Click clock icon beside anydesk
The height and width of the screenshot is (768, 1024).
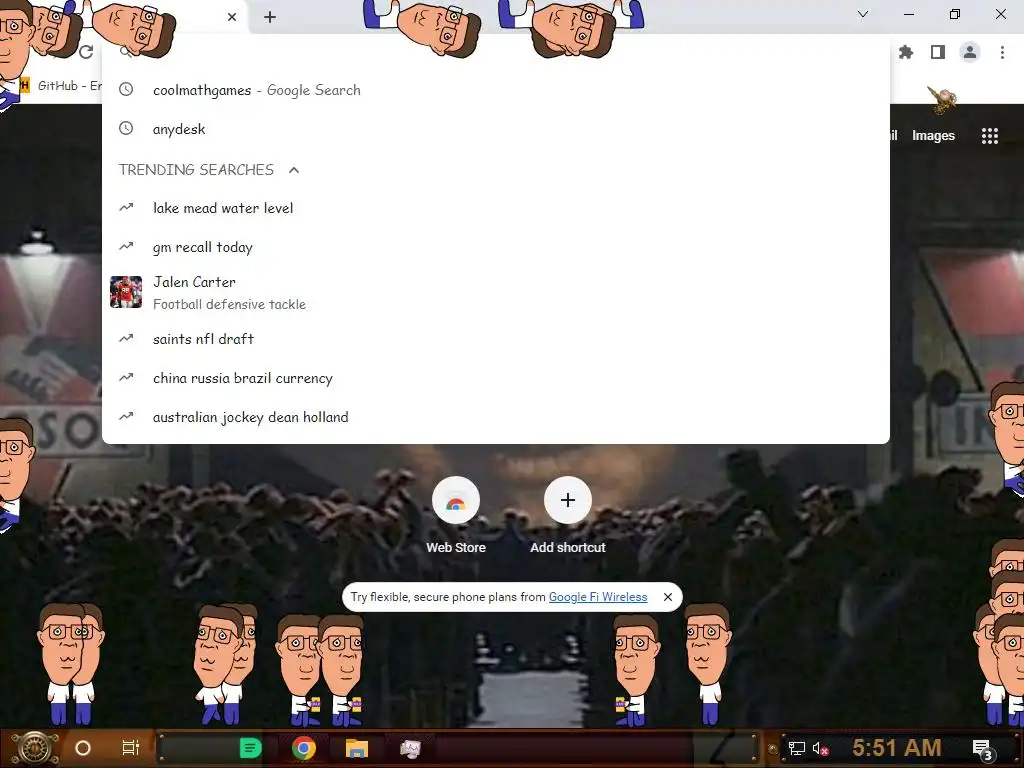point(126,129)
